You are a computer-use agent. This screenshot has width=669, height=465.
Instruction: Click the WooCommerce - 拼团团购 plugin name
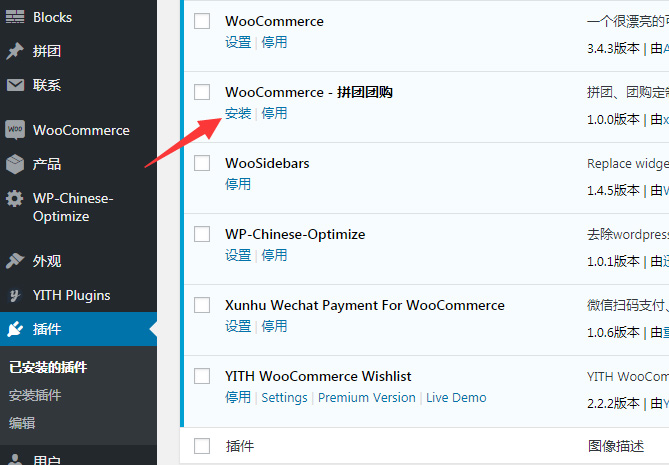pyautogui.click(x=309, y=92)
